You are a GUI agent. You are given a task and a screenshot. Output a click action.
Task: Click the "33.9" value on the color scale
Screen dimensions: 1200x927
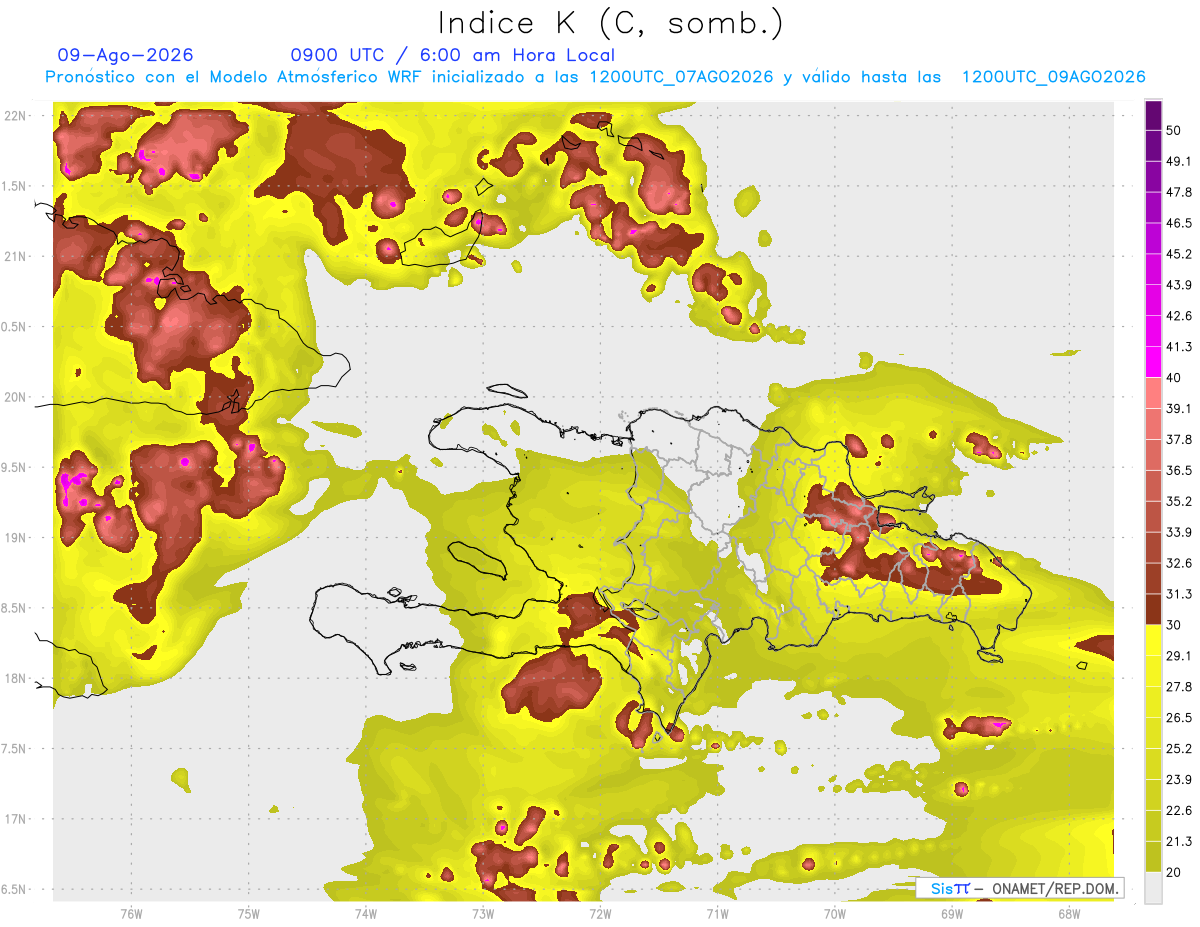point(1179,532)
